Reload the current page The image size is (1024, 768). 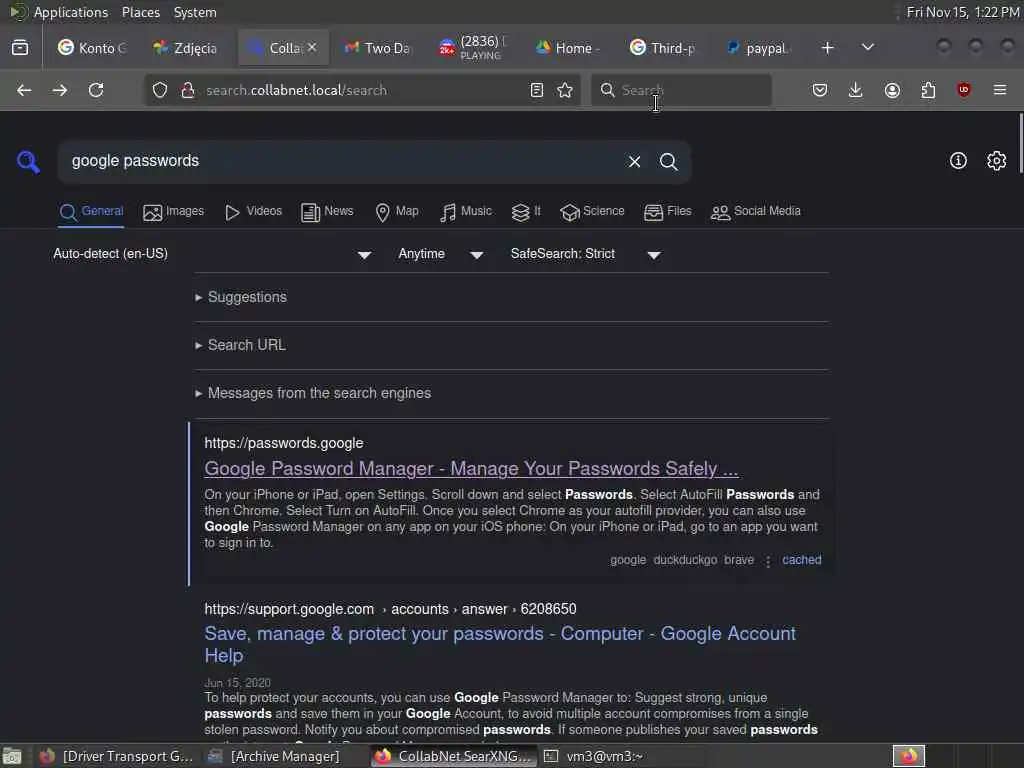tap(96, 90)
